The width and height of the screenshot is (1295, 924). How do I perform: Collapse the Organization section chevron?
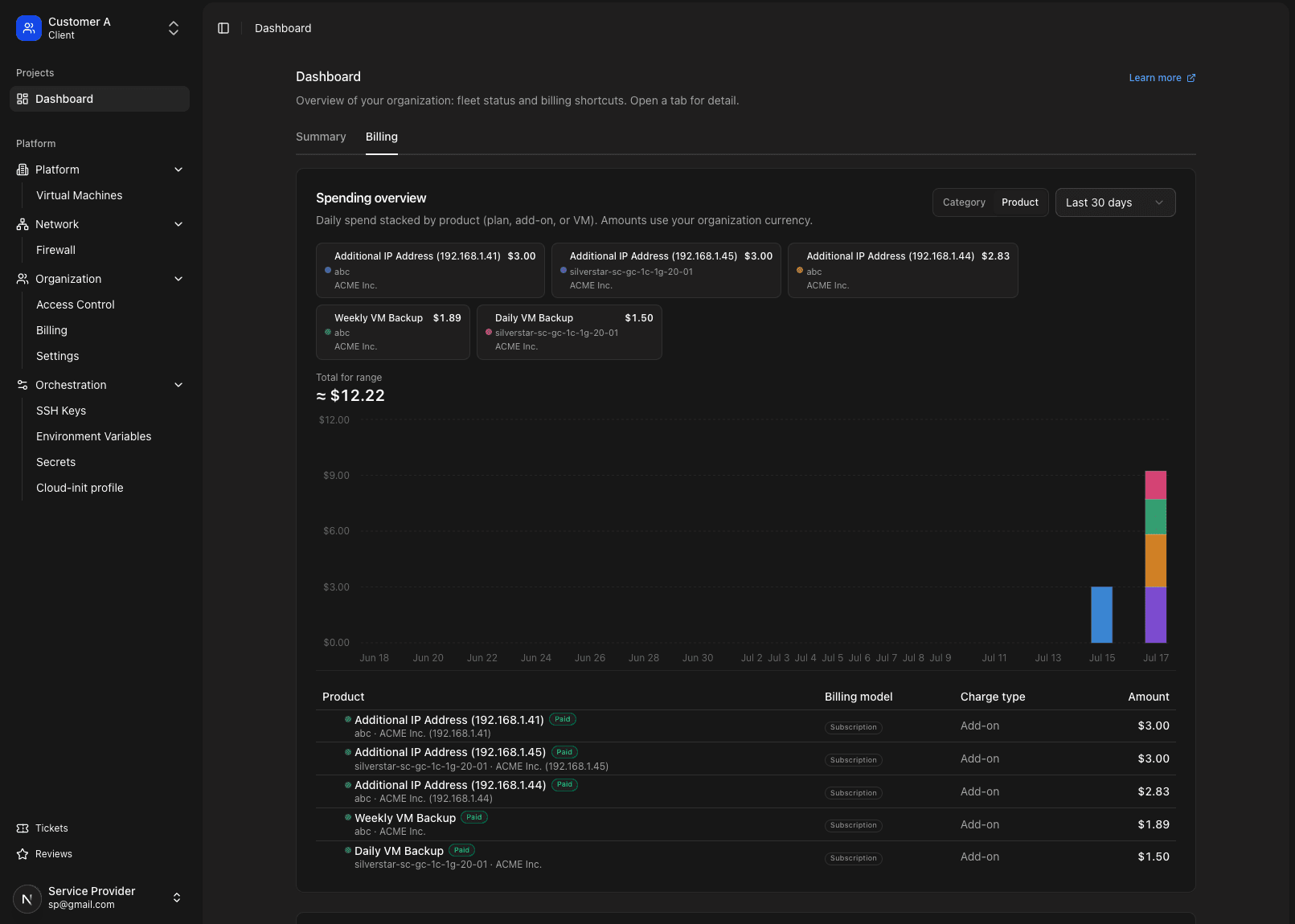pos(178,279)
